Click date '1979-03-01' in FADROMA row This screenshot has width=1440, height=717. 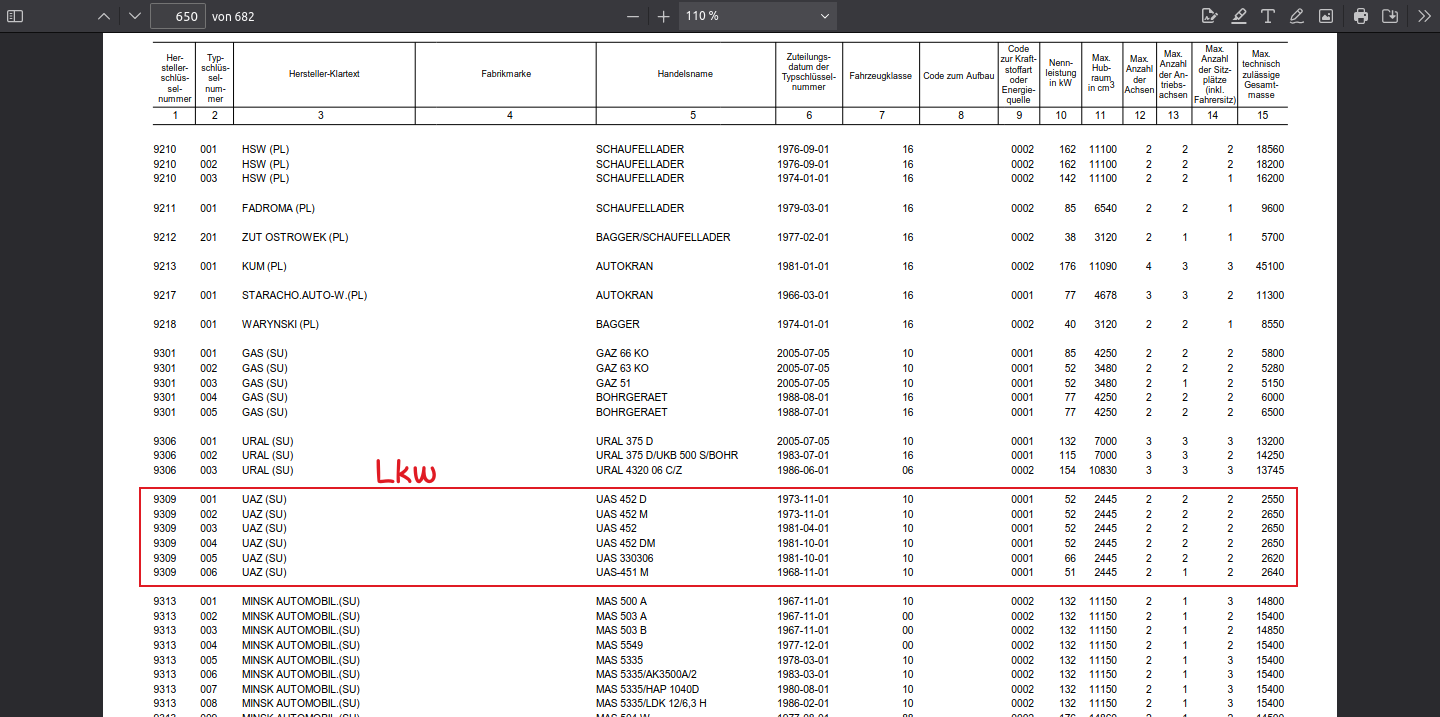pyautogui.click(x=803, y=208)
